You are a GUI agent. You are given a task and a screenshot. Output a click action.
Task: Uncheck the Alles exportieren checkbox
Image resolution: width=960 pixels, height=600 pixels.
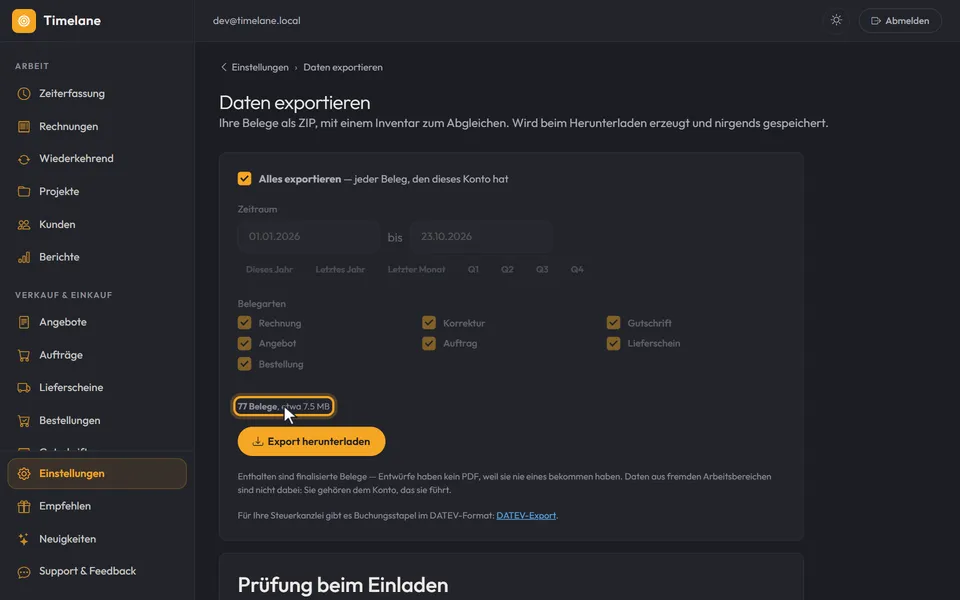click(x=244, y=179)
